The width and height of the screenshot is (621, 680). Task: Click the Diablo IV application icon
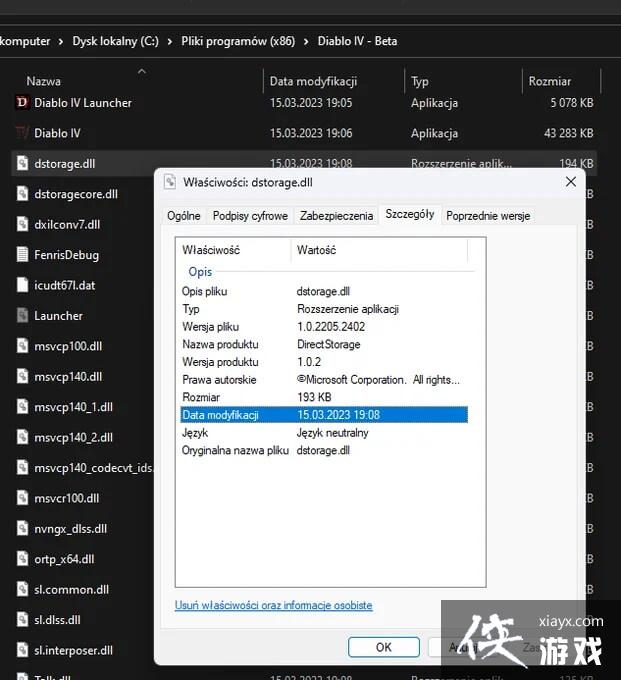22,133
